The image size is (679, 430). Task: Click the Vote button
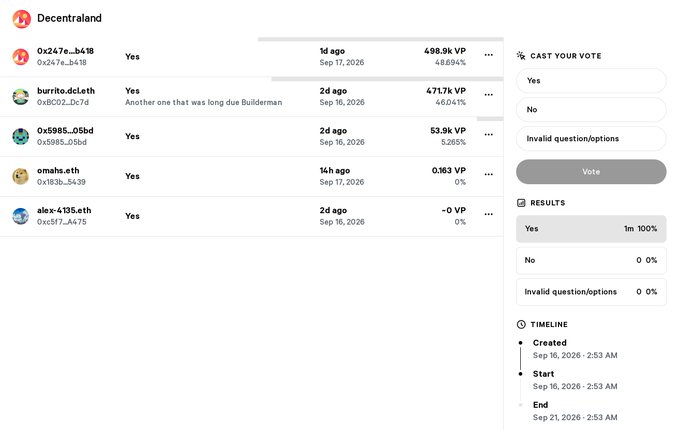pos(591,172)
